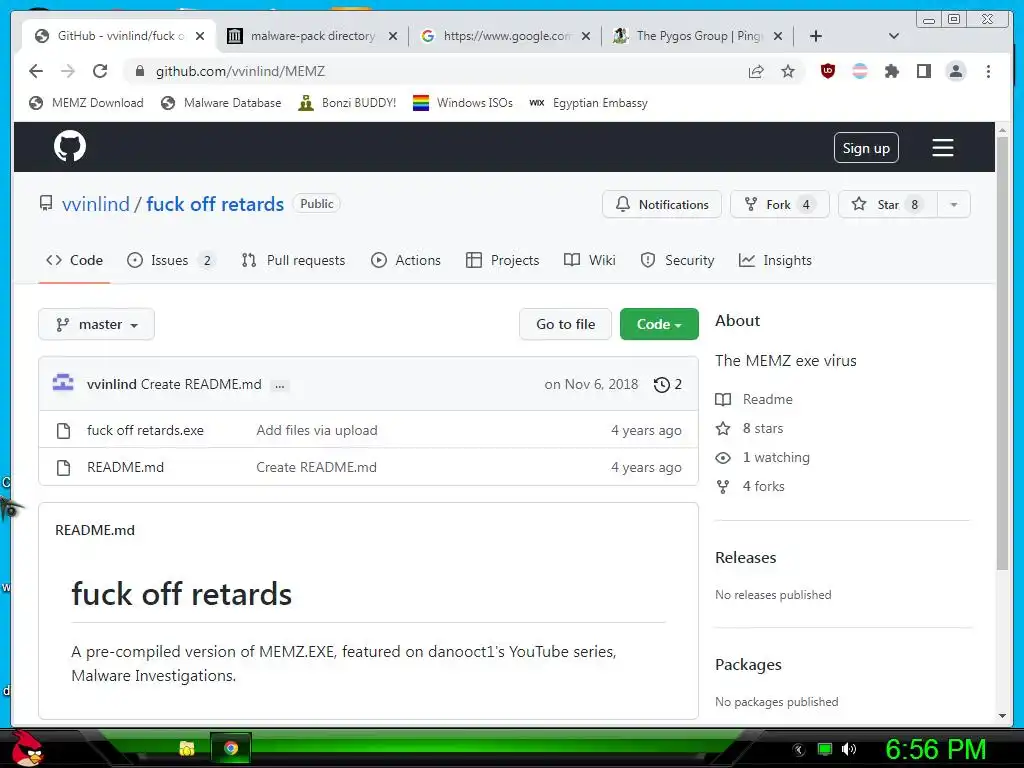This screenshot has width=1024, height=768.
Task: Open the Chrome profile avatar
Action: pyautogui.click(x=956, y=71)
